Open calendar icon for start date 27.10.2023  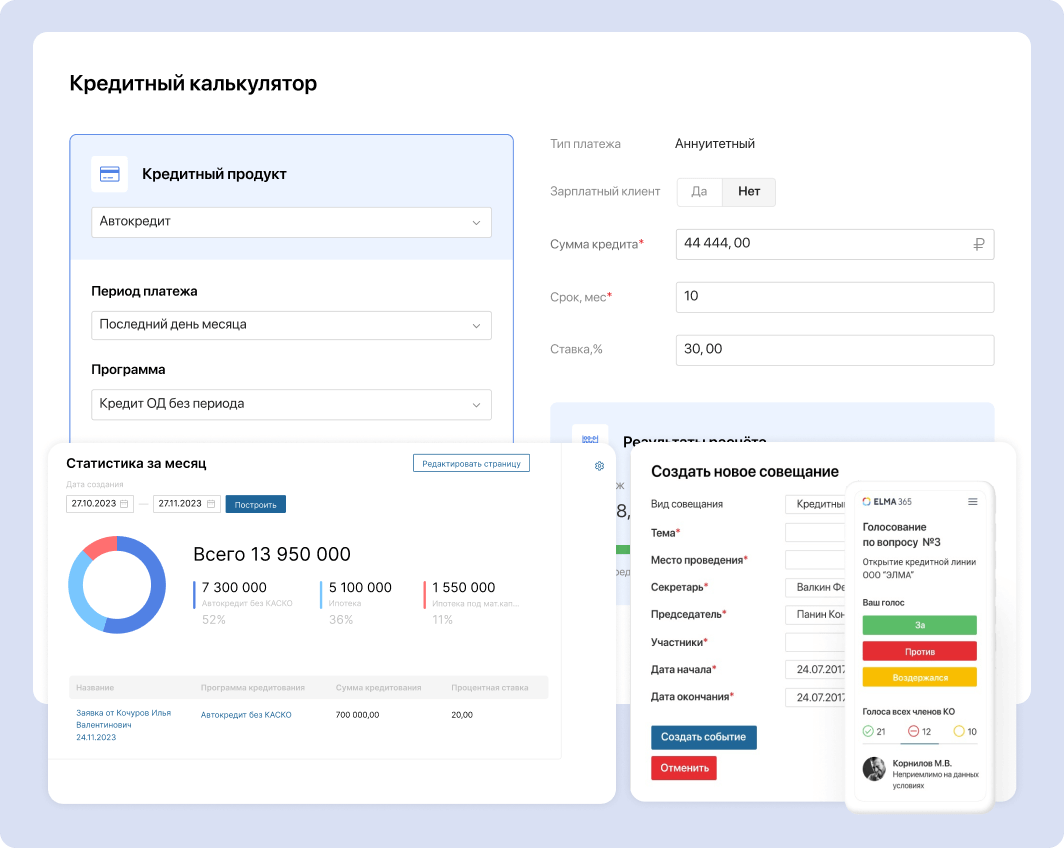click(x=125, y=504)
